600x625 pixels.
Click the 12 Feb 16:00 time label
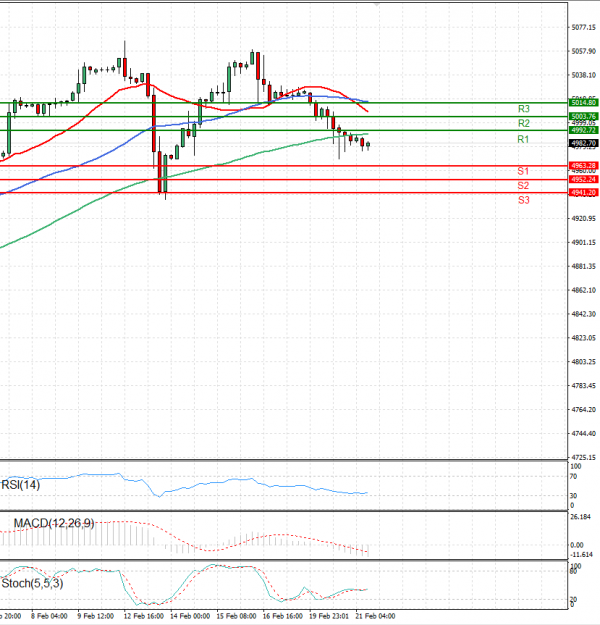[144, 616]
